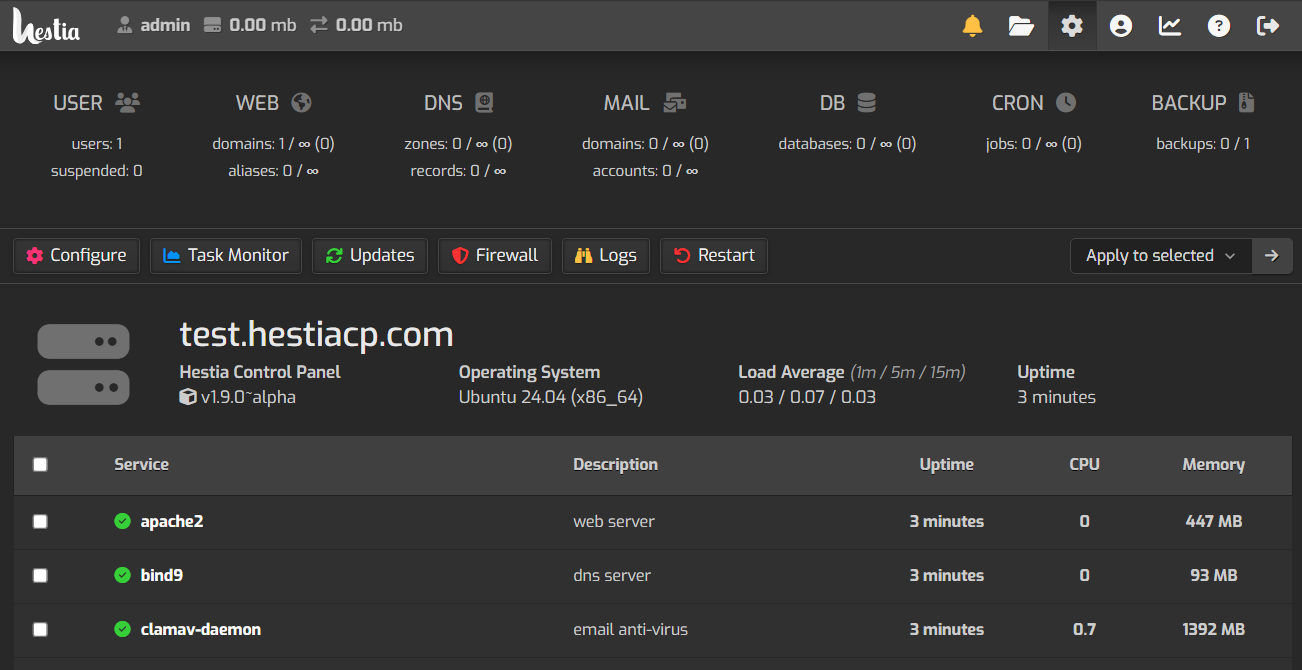Open the apache2 service link
This screenshot has width=1302, height=670.
point(172,521)
